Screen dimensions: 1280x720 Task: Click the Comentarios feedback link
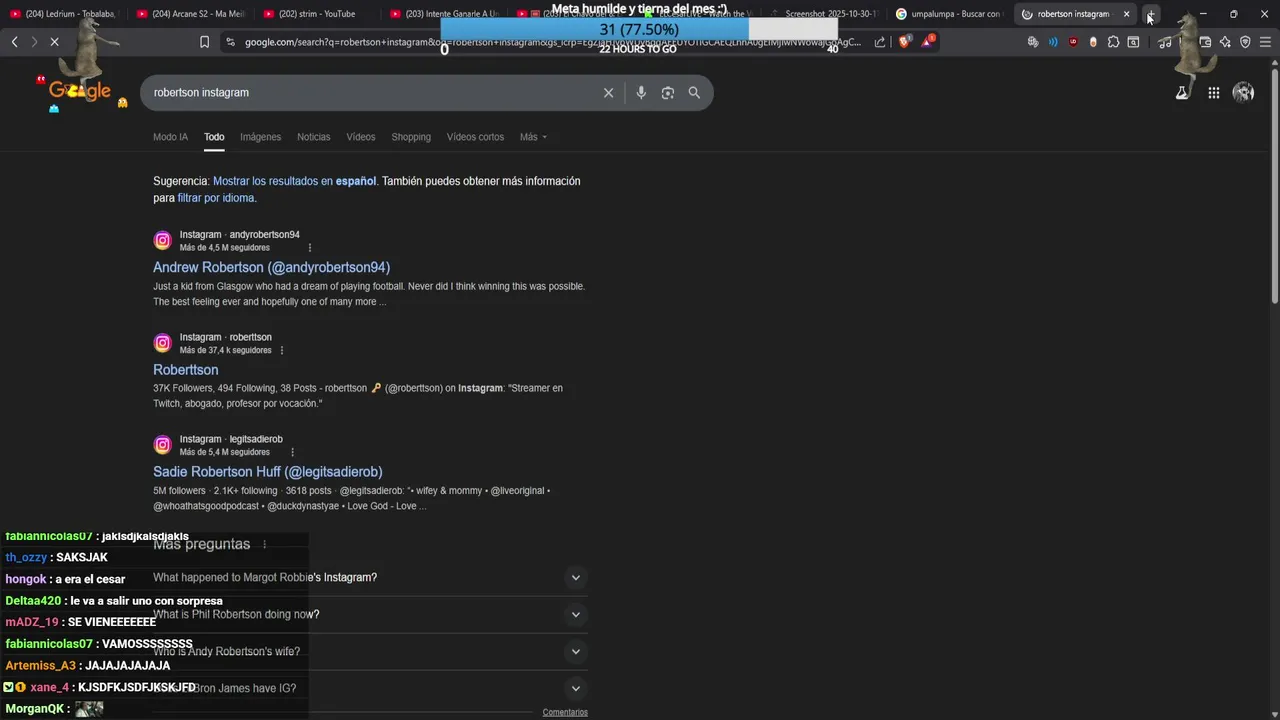click(565, 712)
